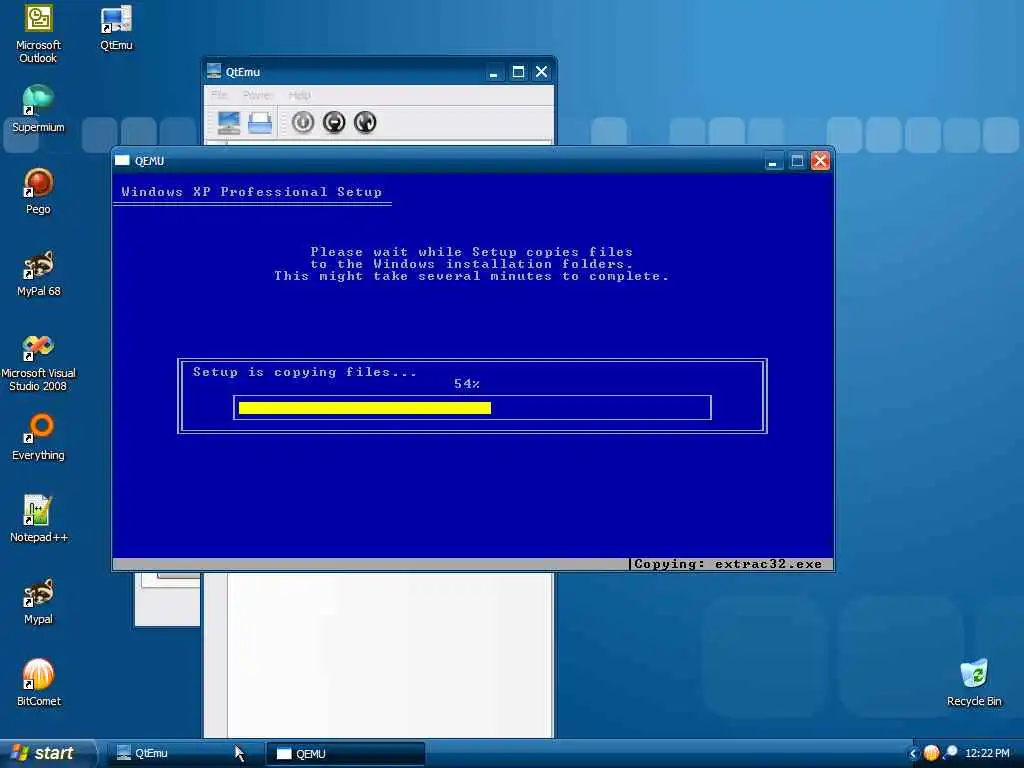Select the MyPal 68 desktop icon
Viewport: 1024px width, 768px height.
[38, 273]
